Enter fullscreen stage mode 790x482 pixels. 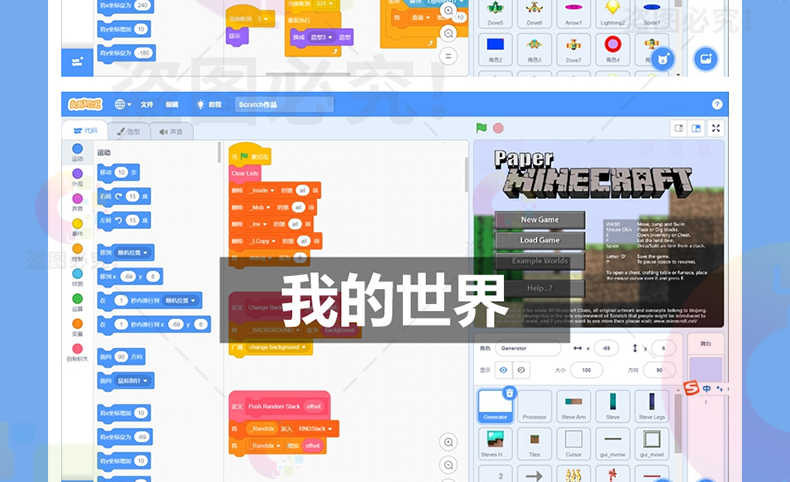click(715, 128)
